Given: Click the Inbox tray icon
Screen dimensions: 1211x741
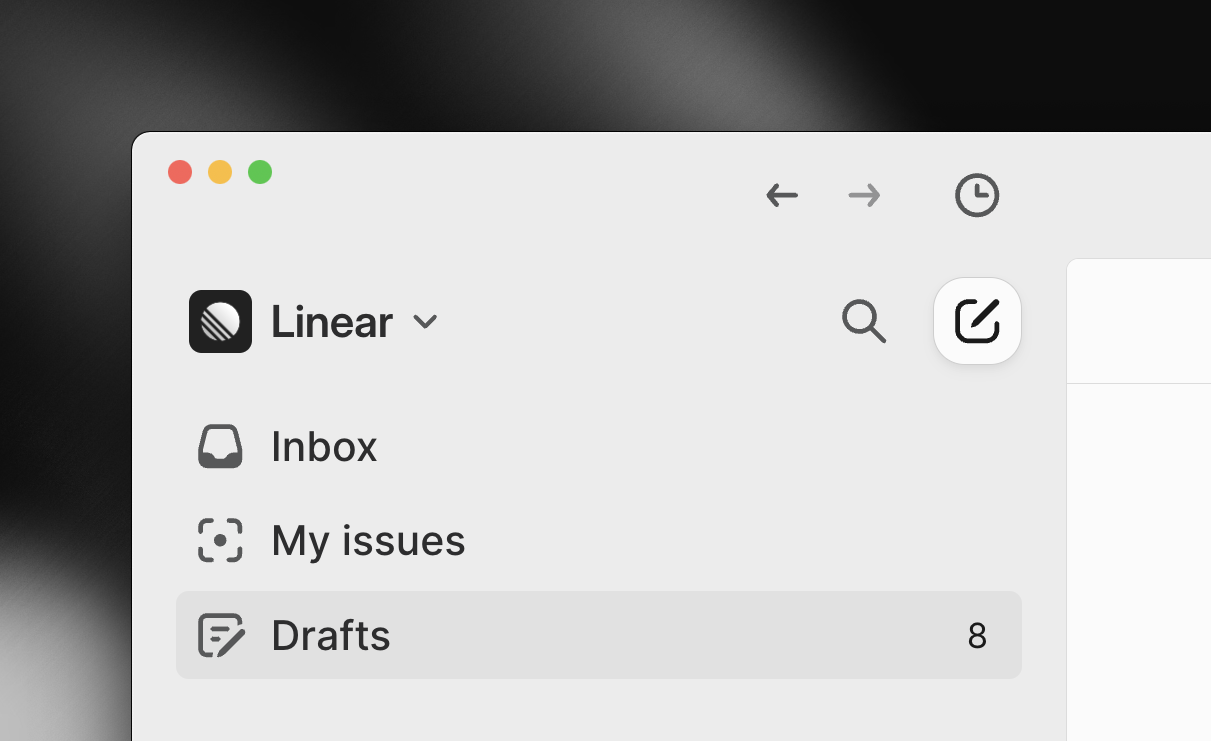Looking at the screenshot, I should 220,447.
